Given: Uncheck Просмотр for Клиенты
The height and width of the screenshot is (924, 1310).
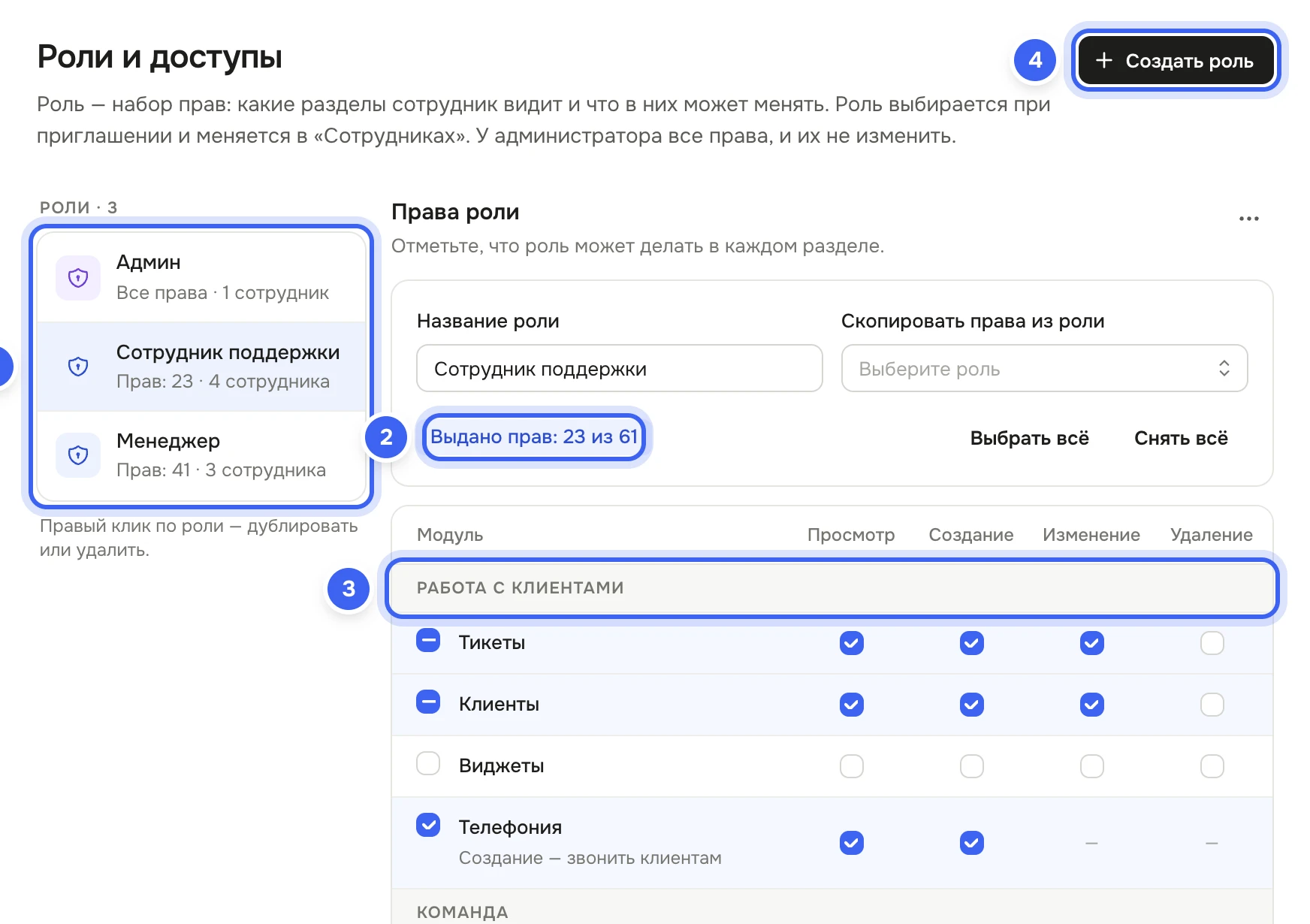Looking at the screenshot, I should click(x=852, y=705).
